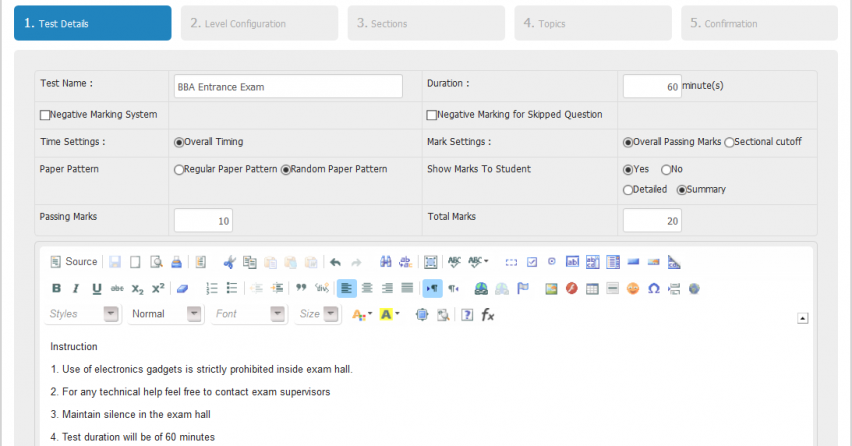
Task: Insert a smiley emoticon
Action: coord(633,288)
